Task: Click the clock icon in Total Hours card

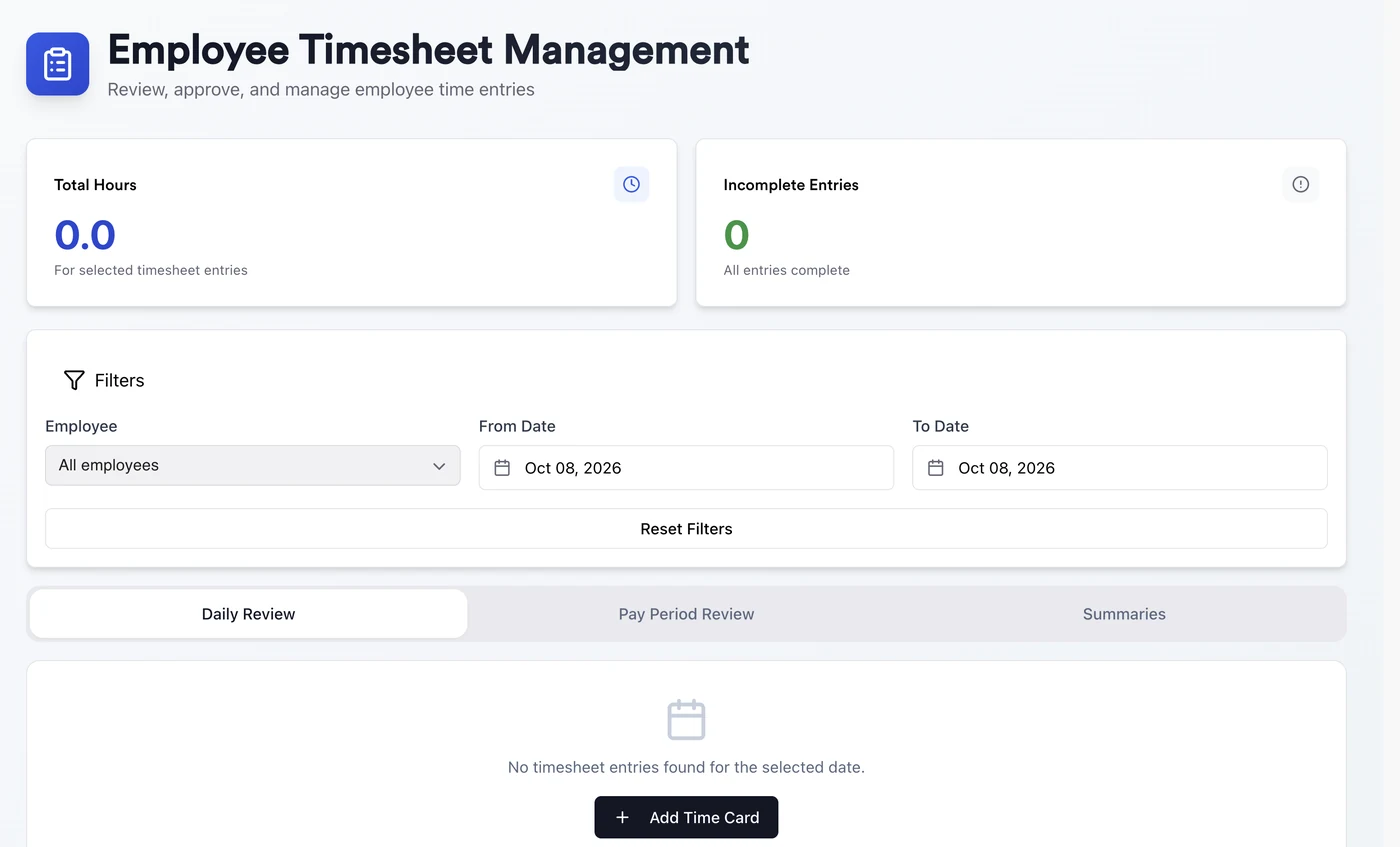Action: point(631,184)
